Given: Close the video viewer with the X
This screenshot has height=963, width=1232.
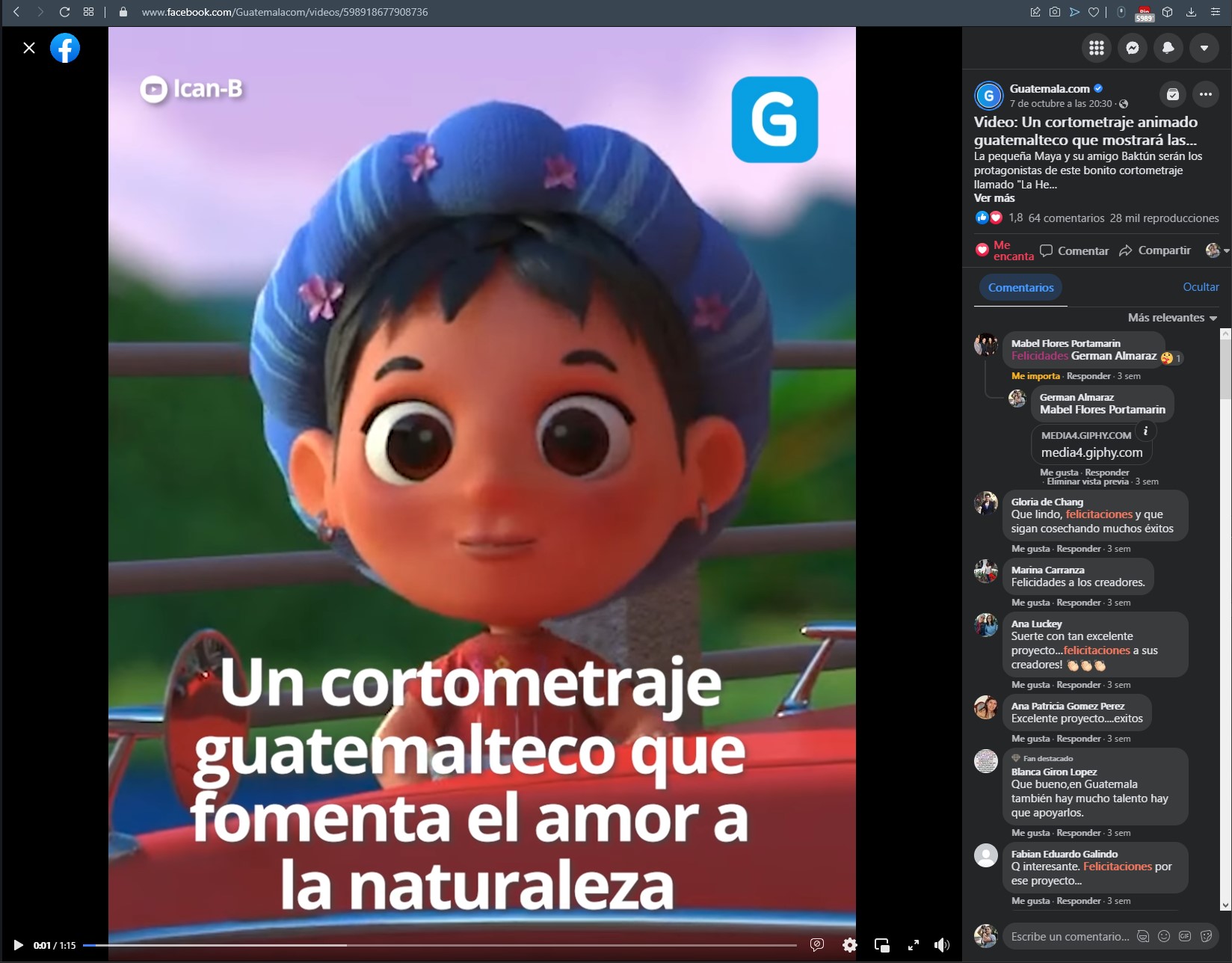Looking at the screenshot, I should 29,48.
